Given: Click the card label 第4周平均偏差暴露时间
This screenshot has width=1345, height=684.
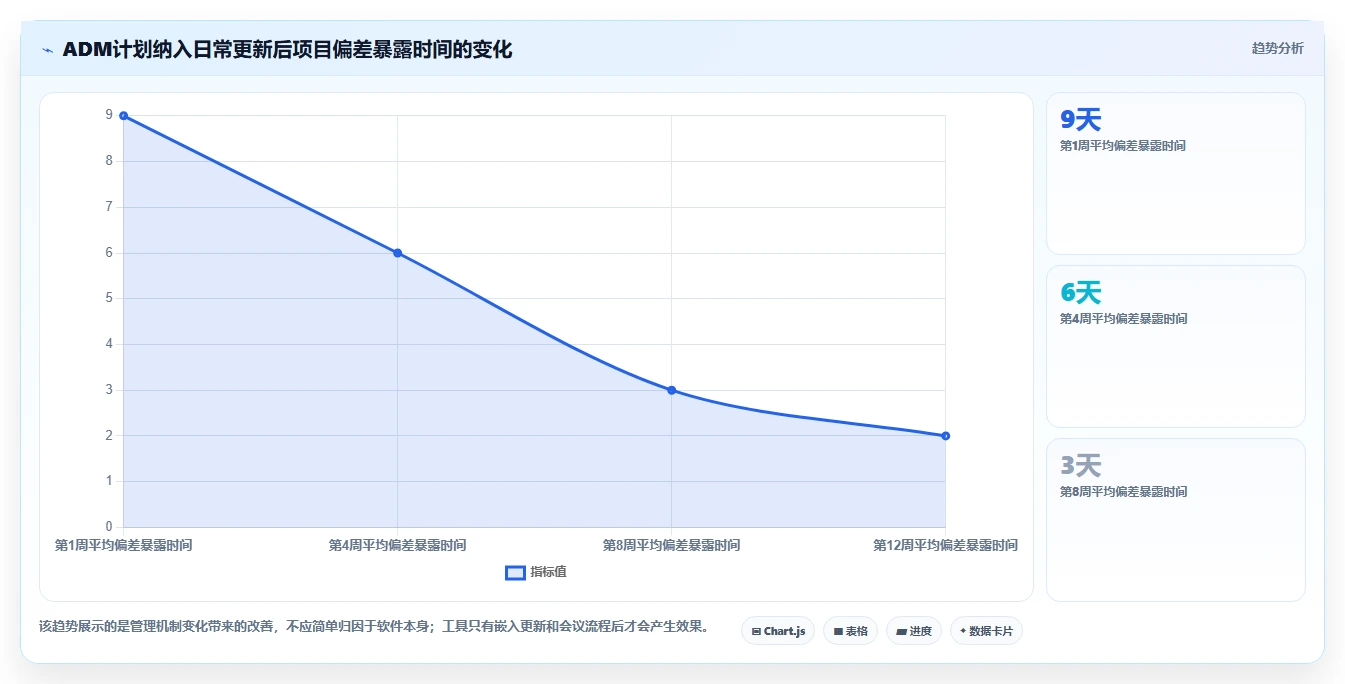Looking at the screenshot, I should (x=1123, y=319).
